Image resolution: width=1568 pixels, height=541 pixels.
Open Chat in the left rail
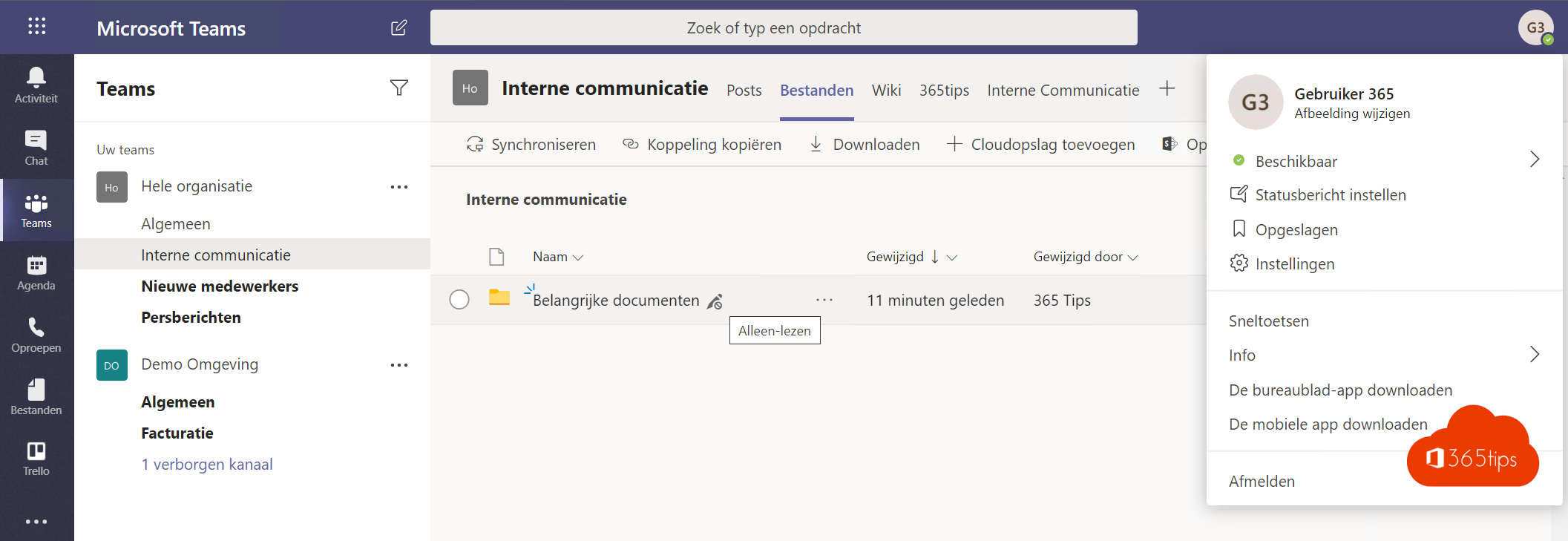[36, 148]
